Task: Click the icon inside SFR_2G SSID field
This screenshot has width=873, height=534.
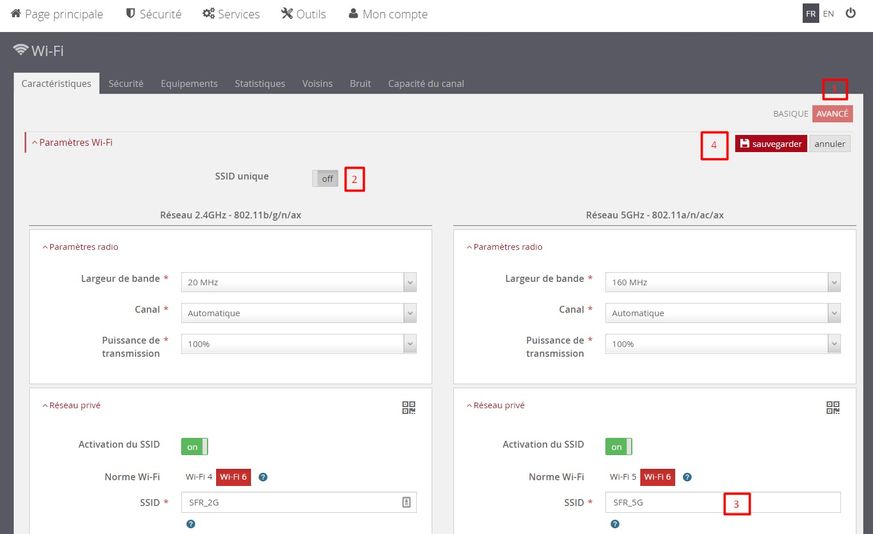Action: coord(406,503)
